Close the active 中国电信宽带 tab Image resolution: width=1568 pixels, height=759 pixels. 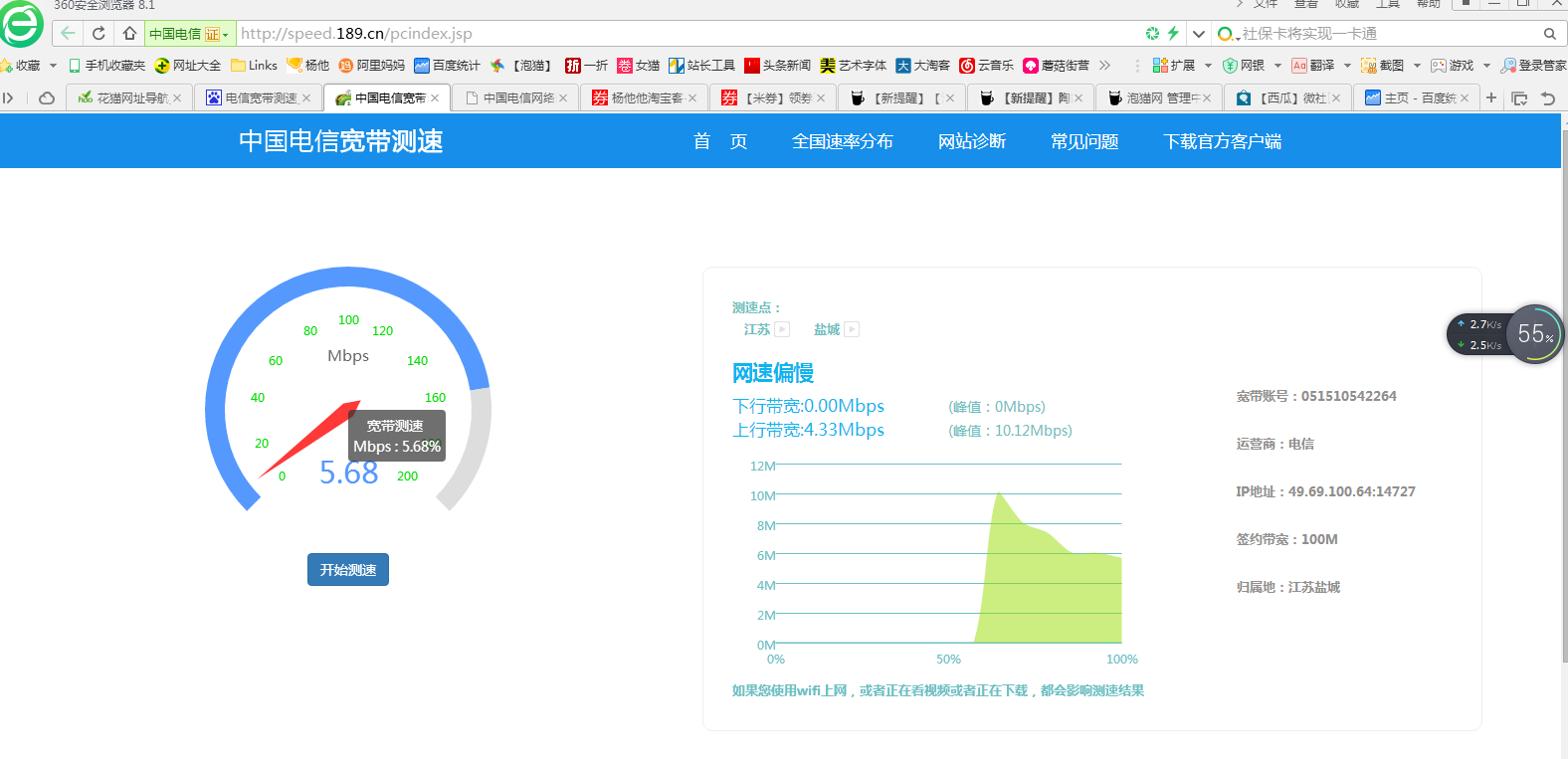click(x=435, y=97)
